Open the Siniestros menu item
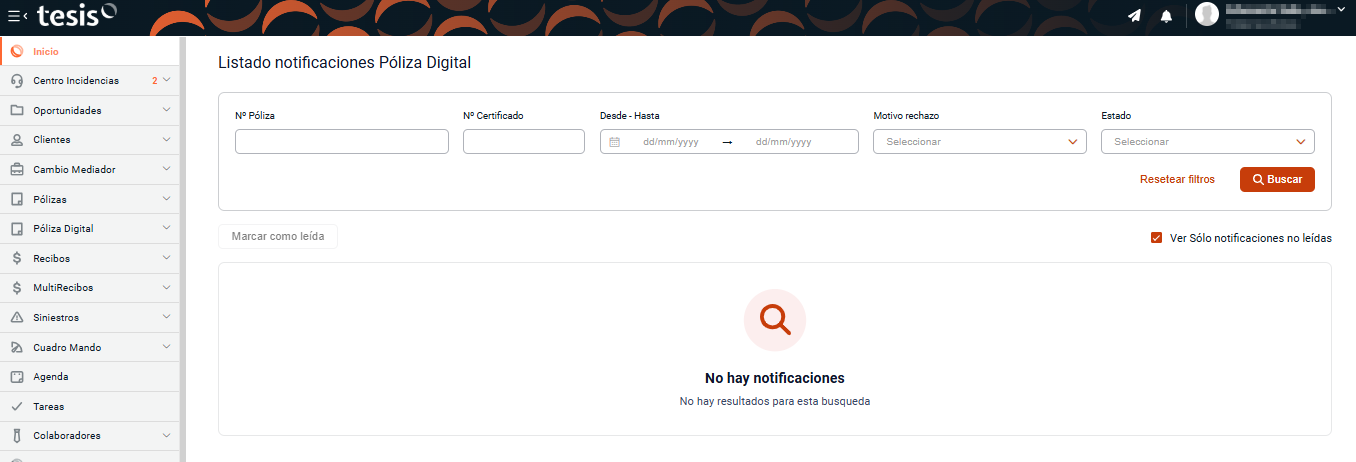The width and height of the screenshot is (1356, 462). coord(90,318)
